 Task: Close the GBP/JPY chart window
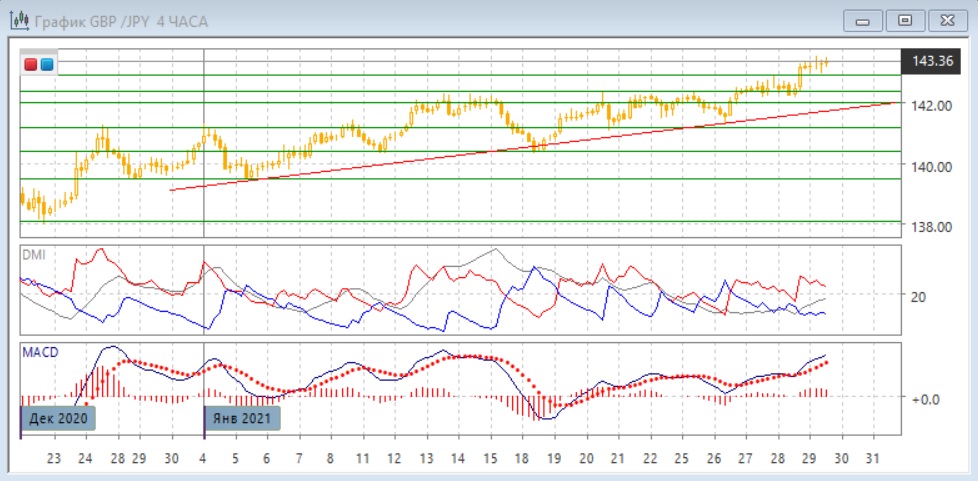tap(947, 20)
